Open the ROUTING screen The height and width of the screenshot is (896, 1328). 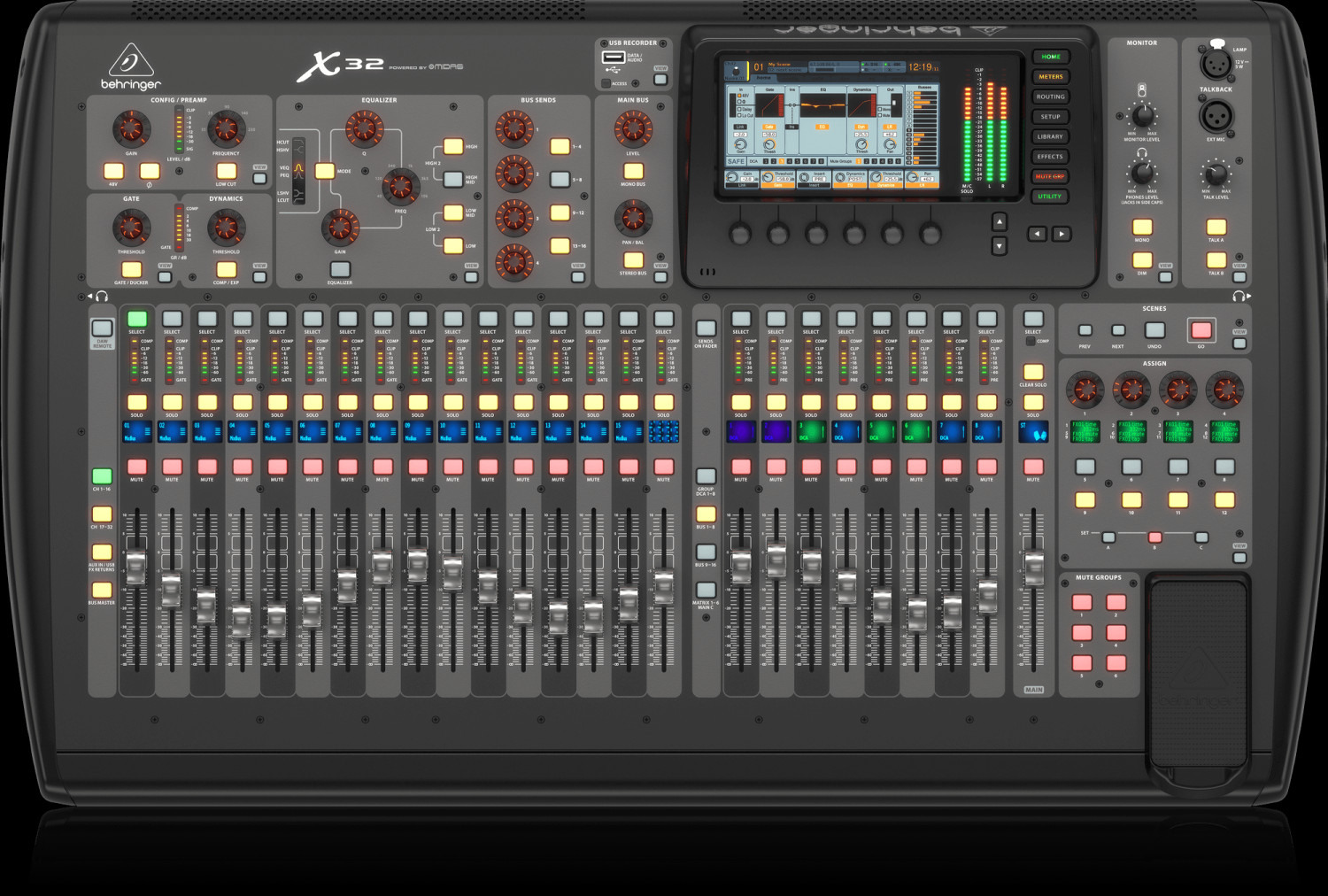coord(1051,97)
